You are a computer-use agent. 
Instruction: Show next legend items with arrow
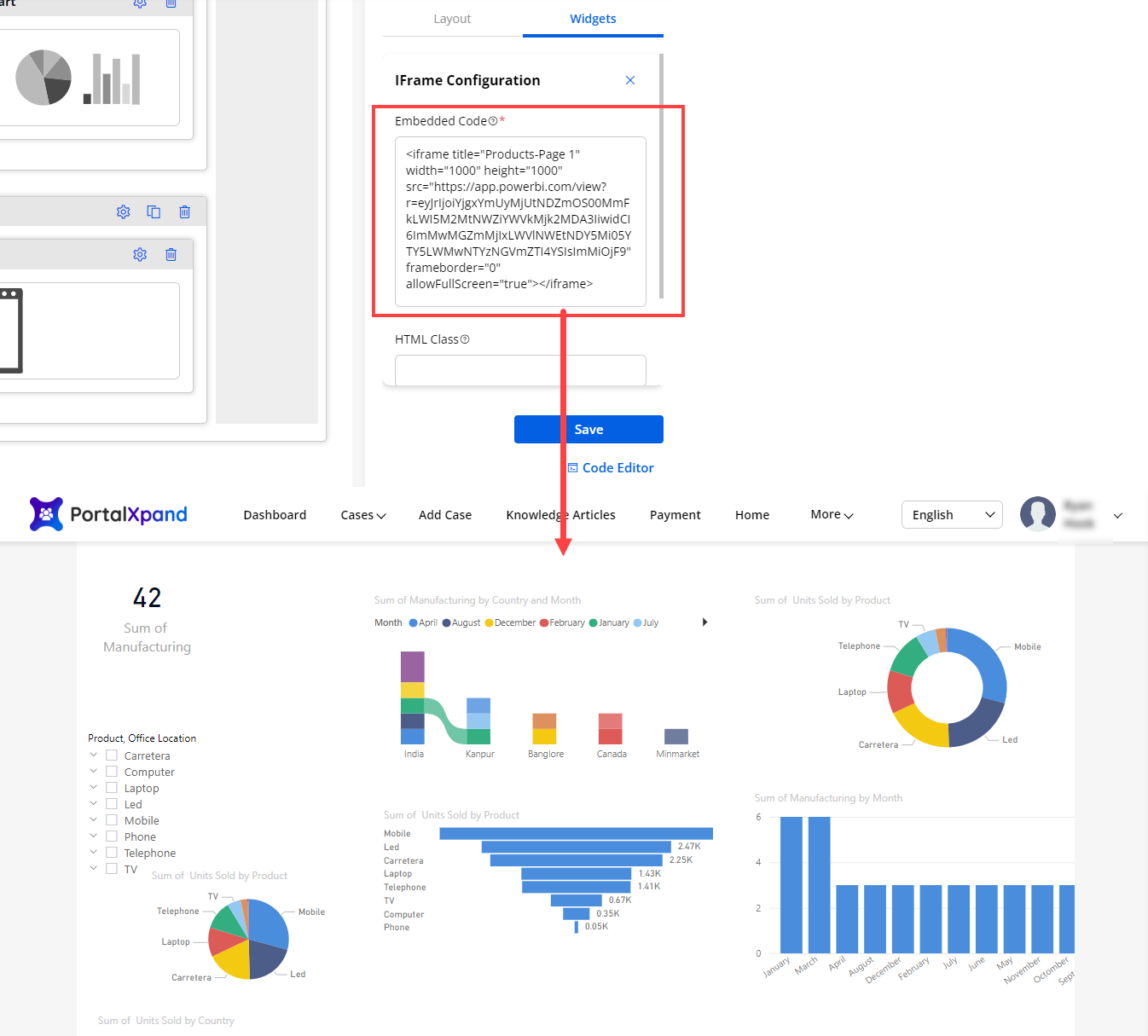click(x=704, y=622)
